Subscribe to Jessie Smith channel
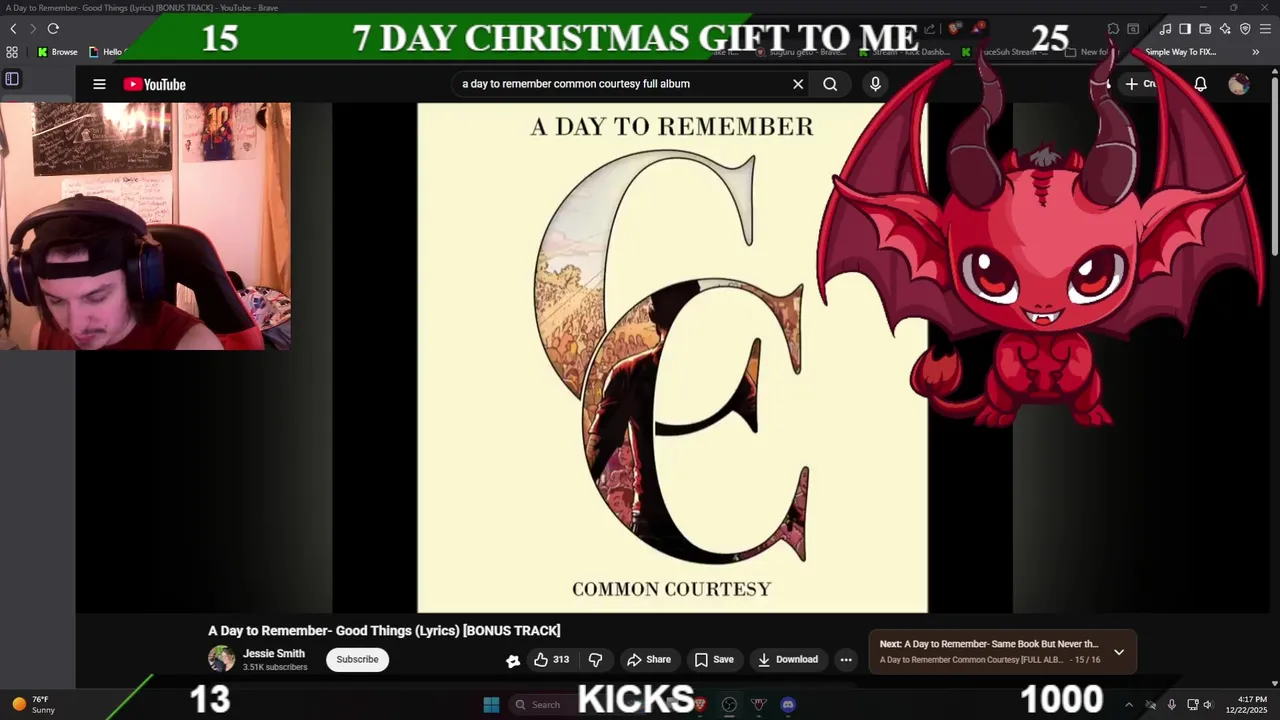The width and height of the screenshot is (1280, 720). (357, 659)
